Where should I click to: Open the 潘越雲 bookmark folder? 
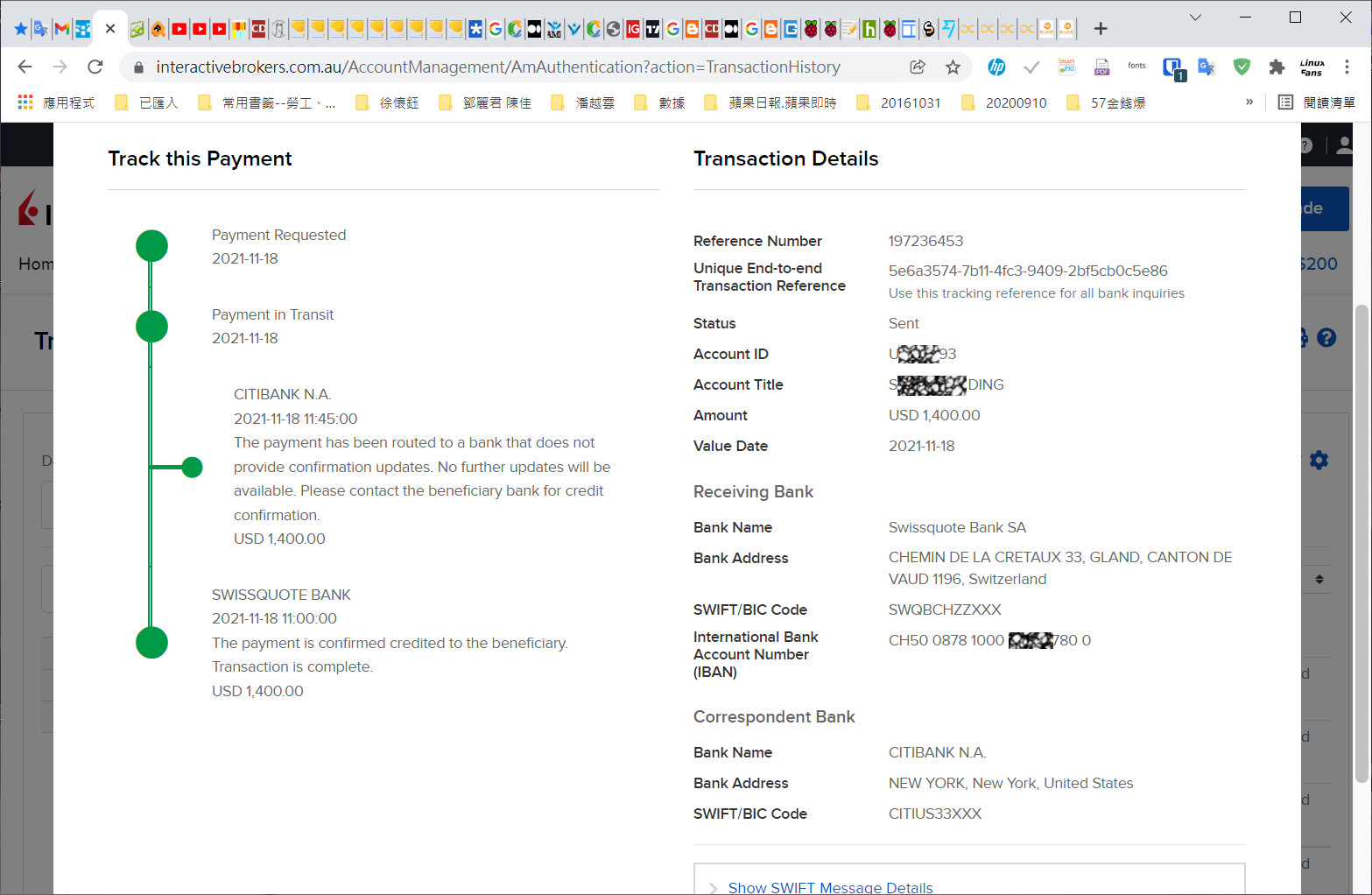582,102
